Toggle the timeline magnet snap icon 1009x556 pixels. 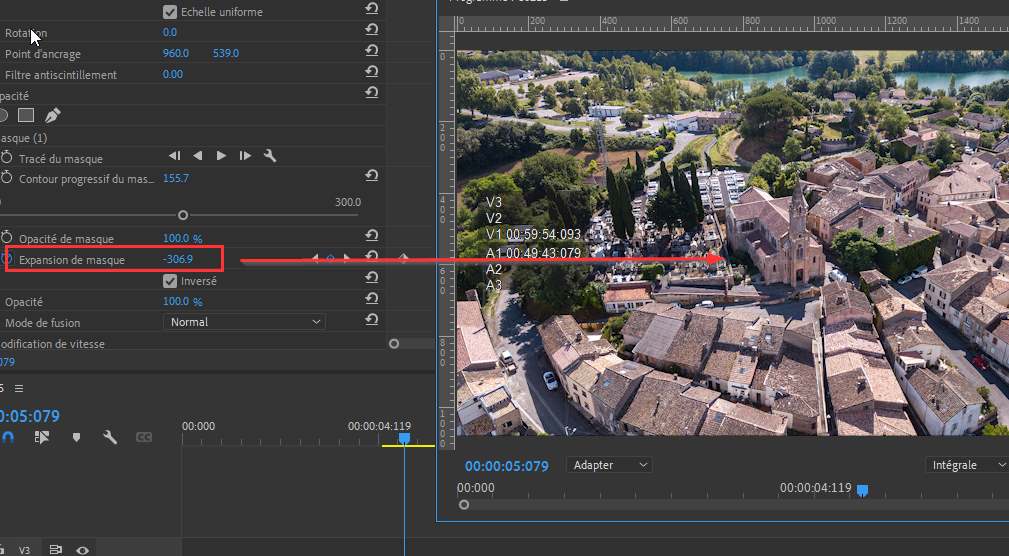(8, 437)
